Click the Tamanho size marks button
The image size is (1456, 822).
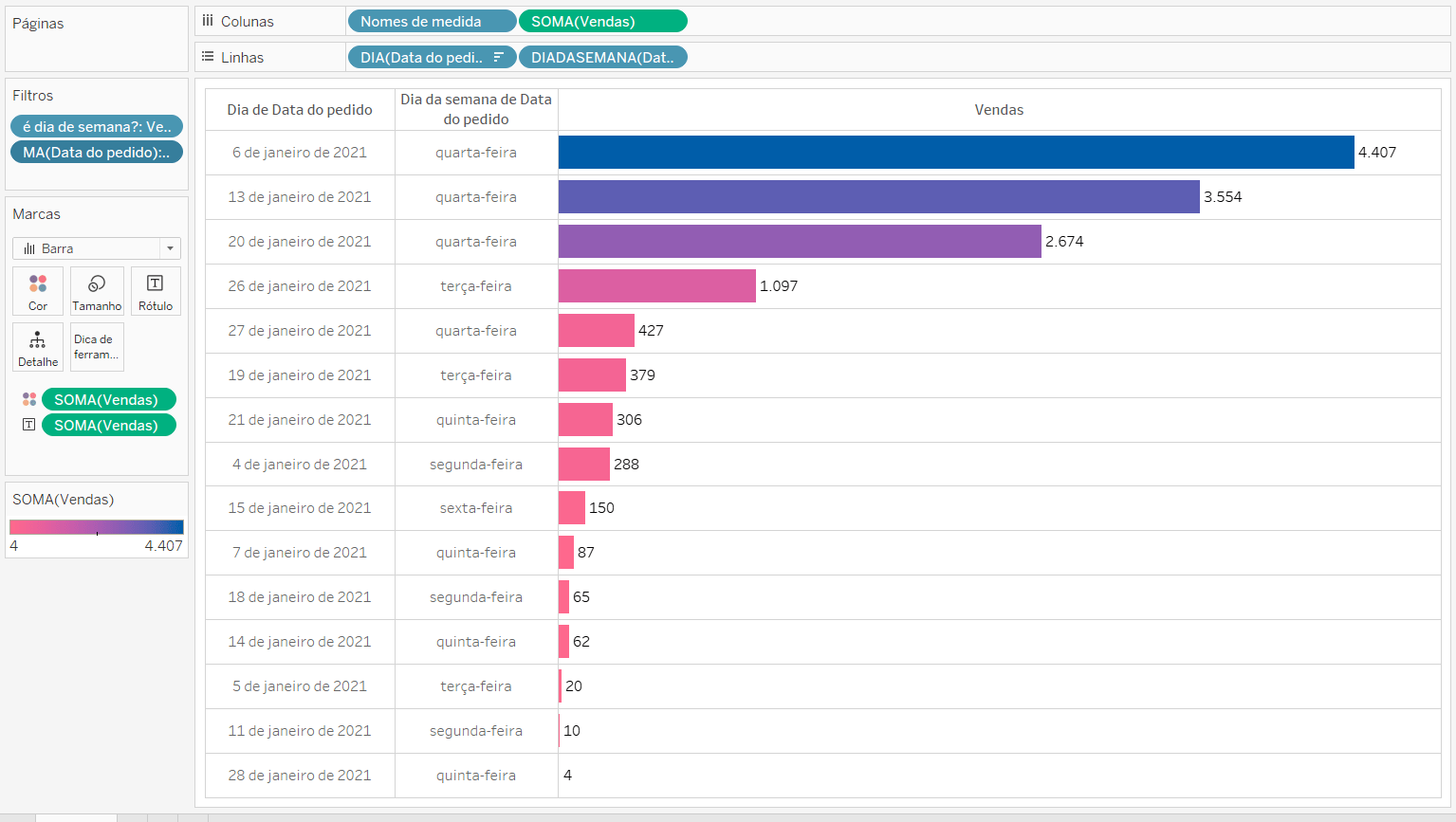[97, 291]
